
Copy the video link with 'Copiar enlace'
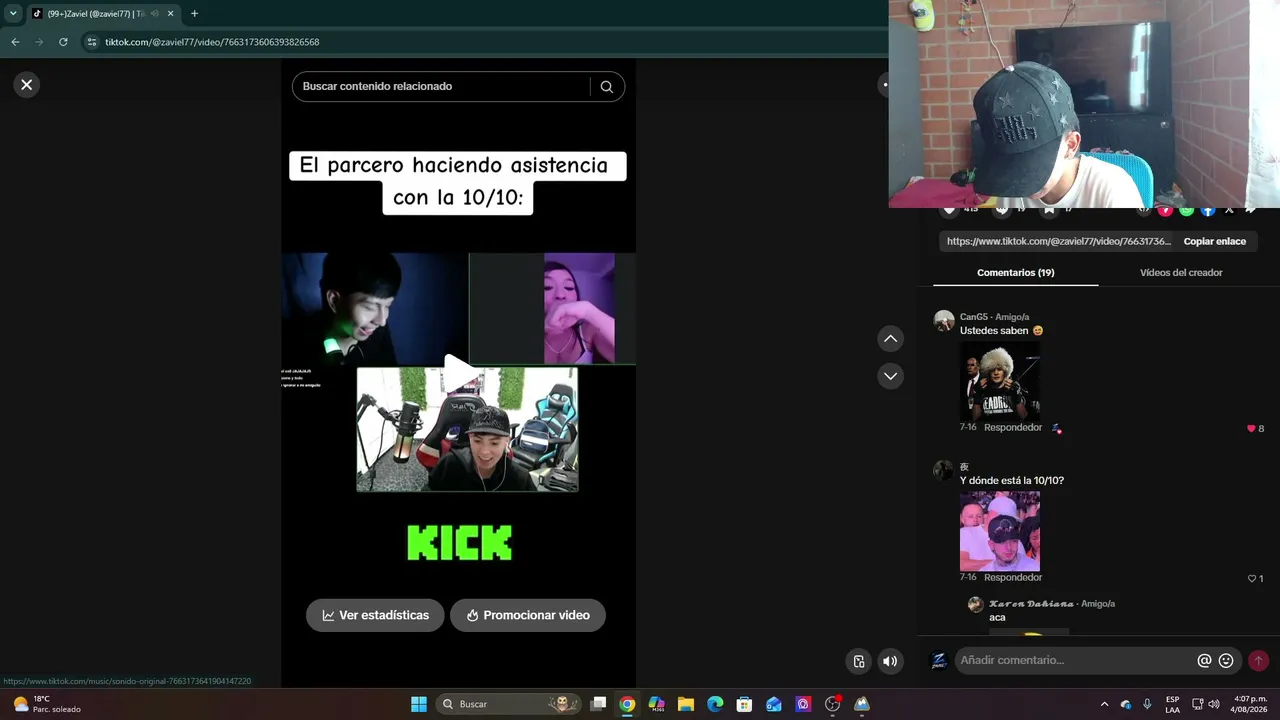pyautogui.click(x=1215, y=241)
